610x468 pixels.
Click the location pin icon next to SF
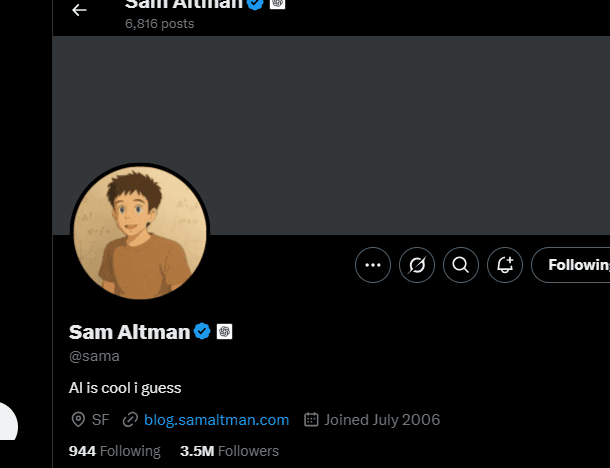pyautogui.click(x=78, y=420)
